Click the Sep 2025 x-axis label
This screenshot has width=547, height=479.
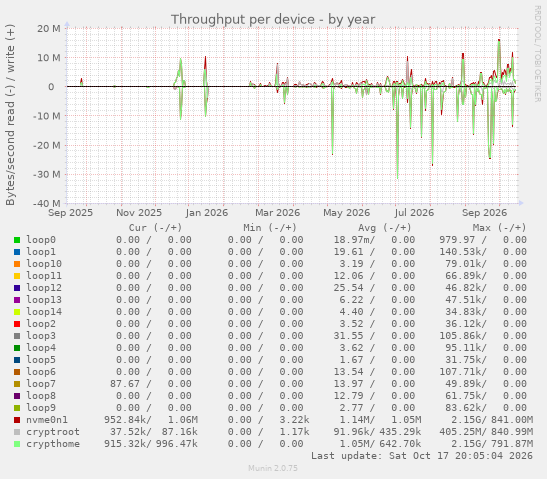point(70,213)
